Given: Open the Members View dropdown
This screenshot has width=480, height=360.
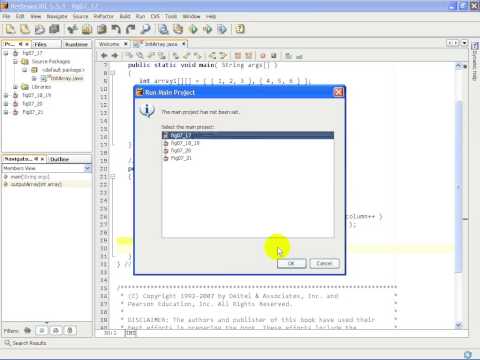Looking at the screenshot, I should (87, 168).
